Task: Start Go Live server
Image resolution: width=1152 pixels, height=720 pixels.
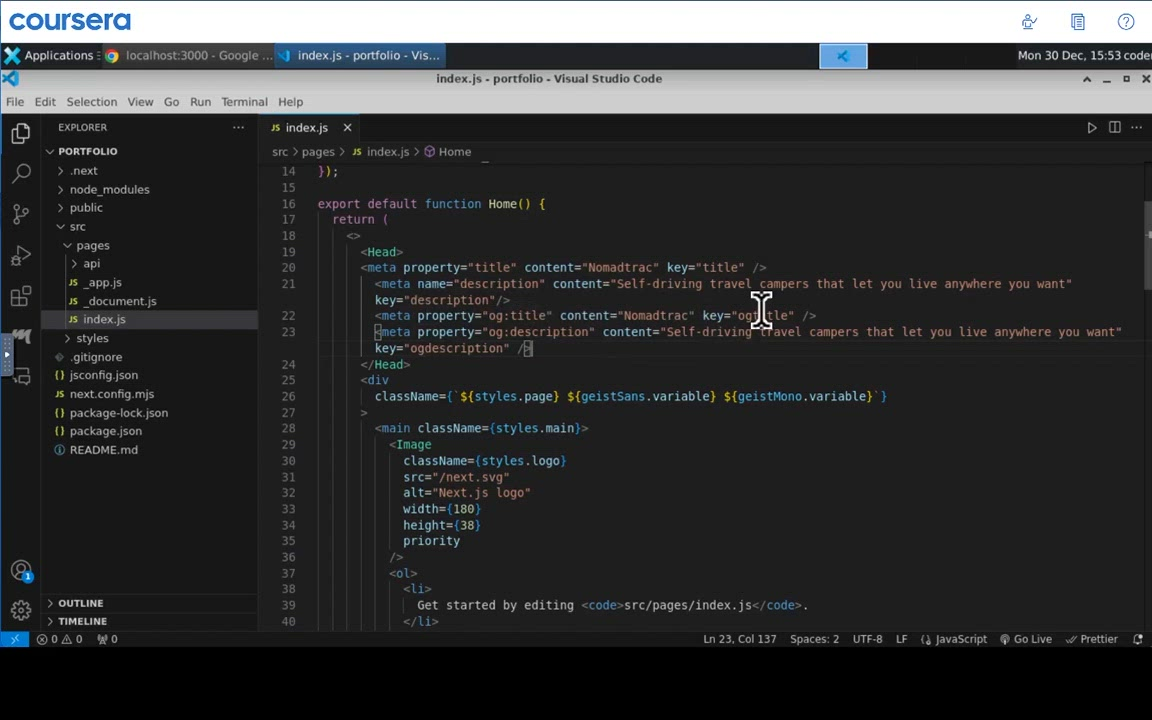Action: (x=1026, y=639)
